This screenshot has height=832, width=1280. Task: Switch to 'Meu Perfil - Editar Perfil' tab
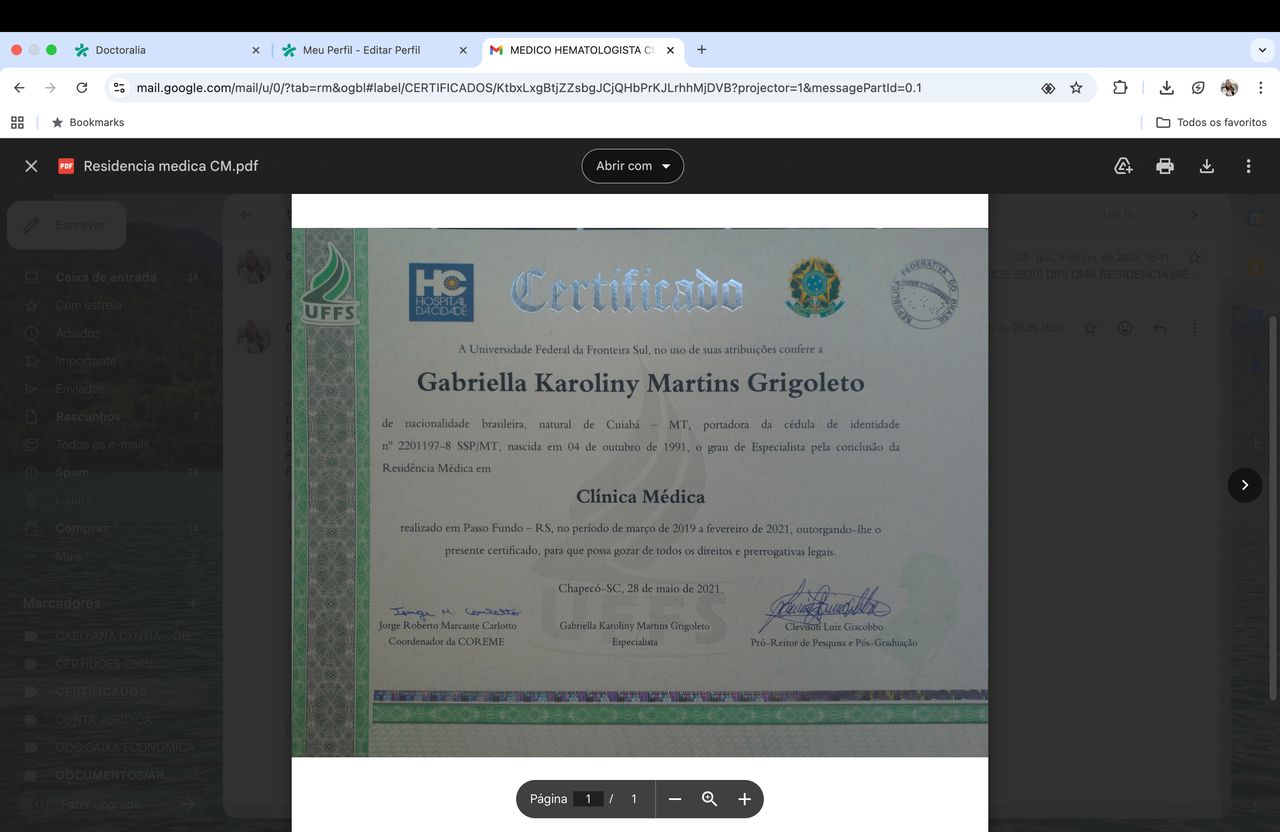370,50
